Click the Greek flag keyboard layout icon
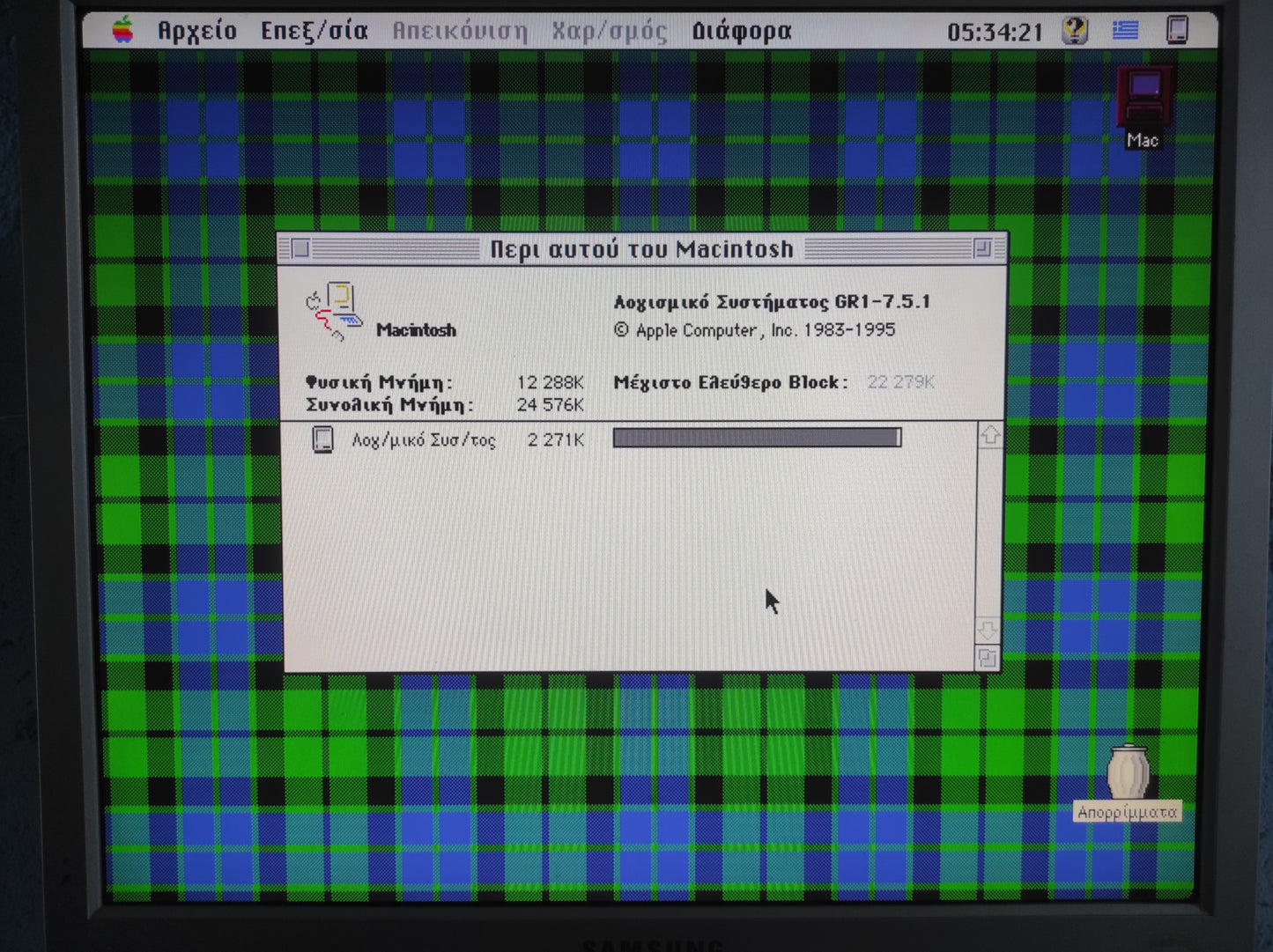This screenshot has width=1273, height=952. coord(1125,31)
